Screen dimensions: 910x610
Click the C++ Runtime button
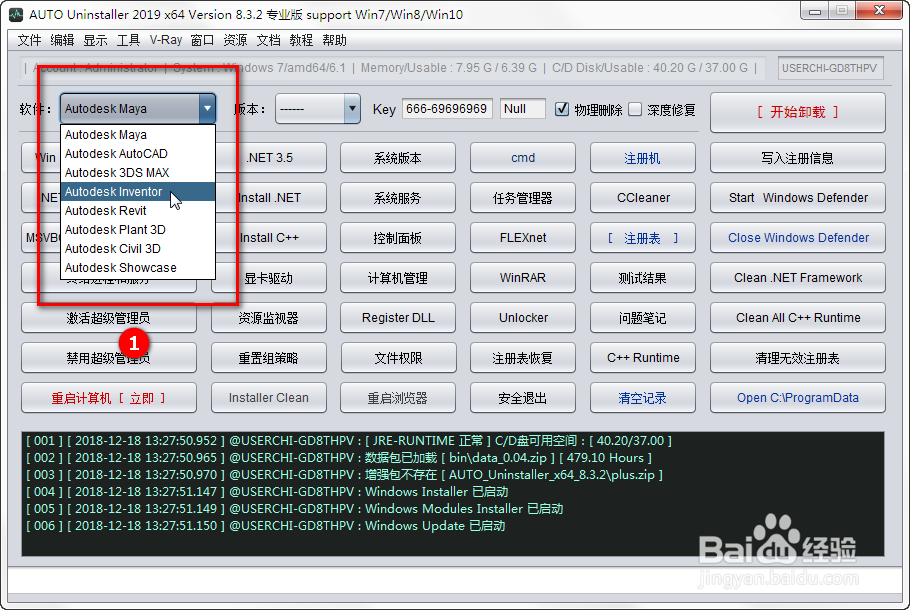point(642,358)
